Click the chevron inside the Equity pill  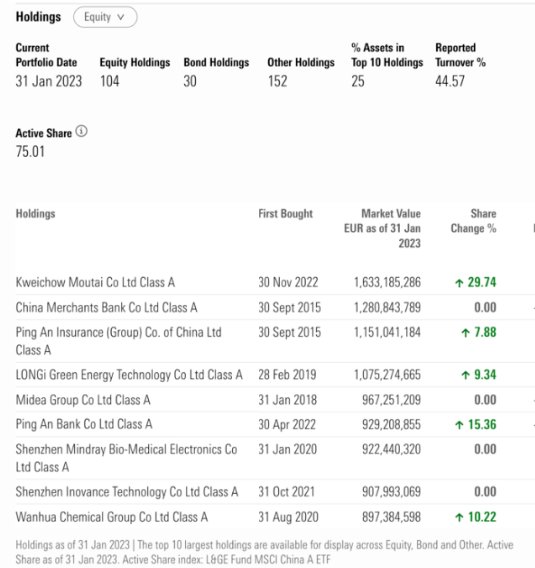click(121, 17)
